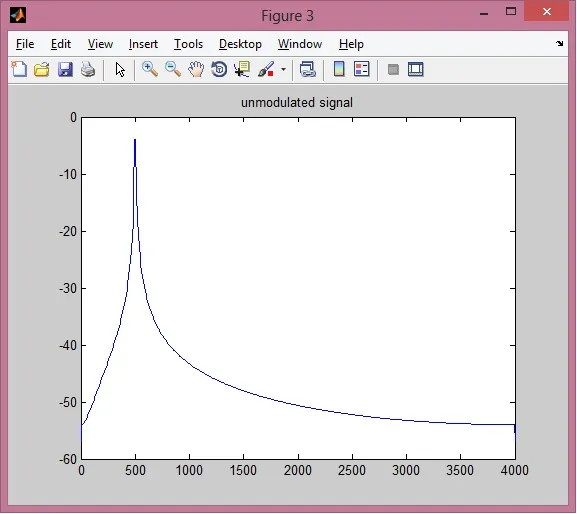Select the Zoom Out magnifier tool

pos(173,69)
